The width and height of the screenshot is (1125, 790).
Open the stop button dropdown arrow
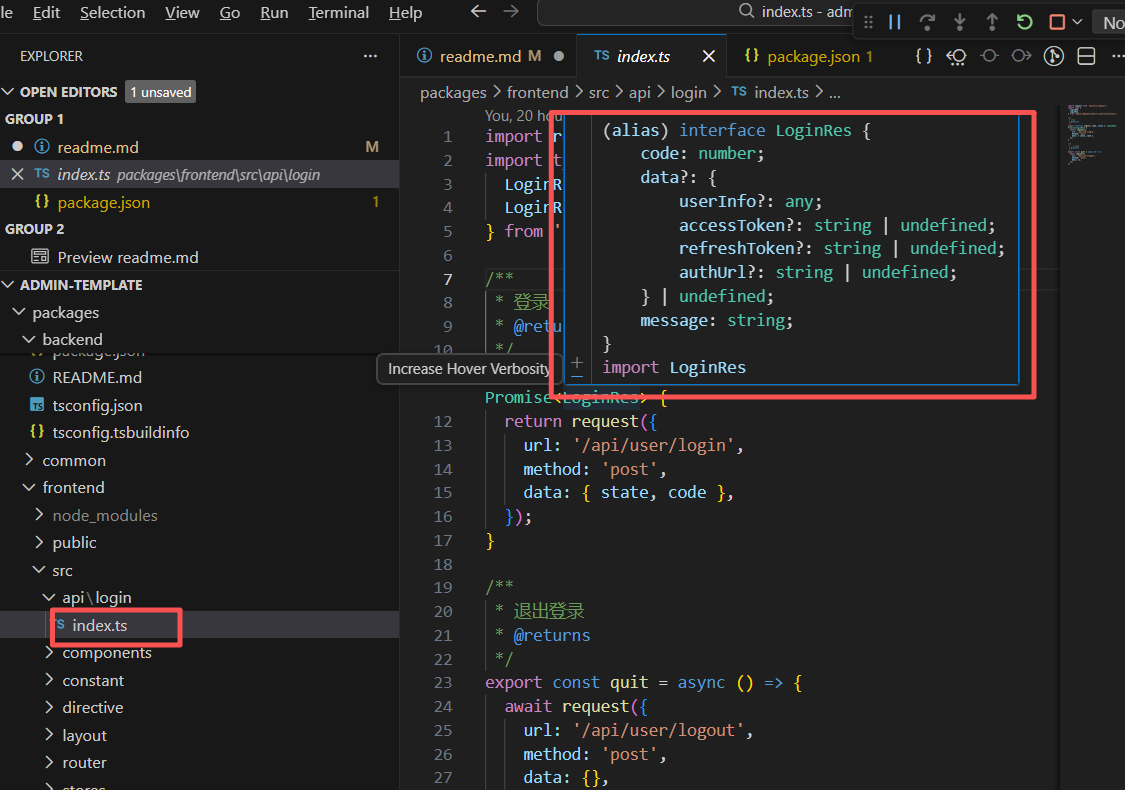point(1077,22)
